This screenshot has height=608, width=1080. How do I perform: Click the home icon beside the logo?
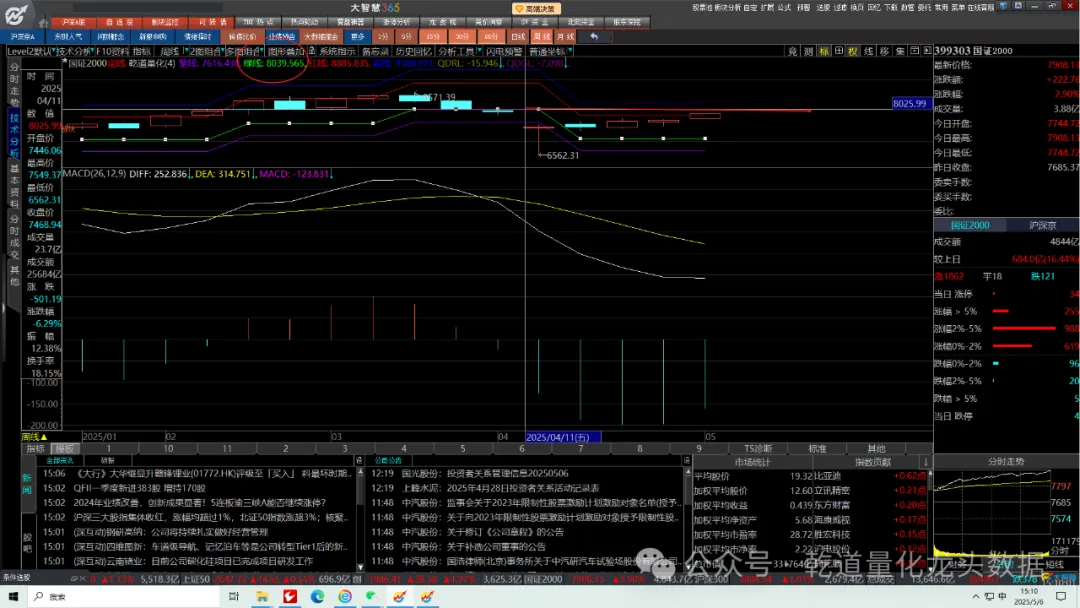click(x=42, y=22)
